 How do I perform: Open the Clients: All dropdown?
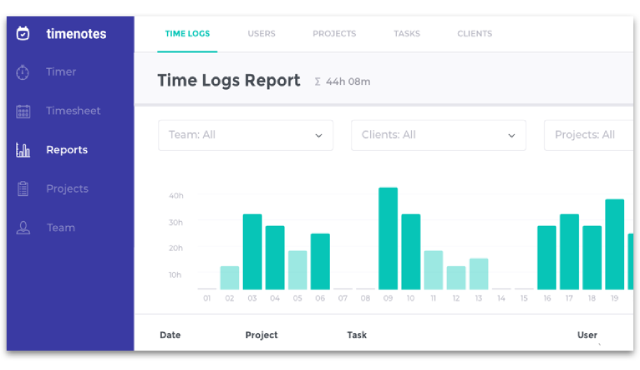click(438, 135)
